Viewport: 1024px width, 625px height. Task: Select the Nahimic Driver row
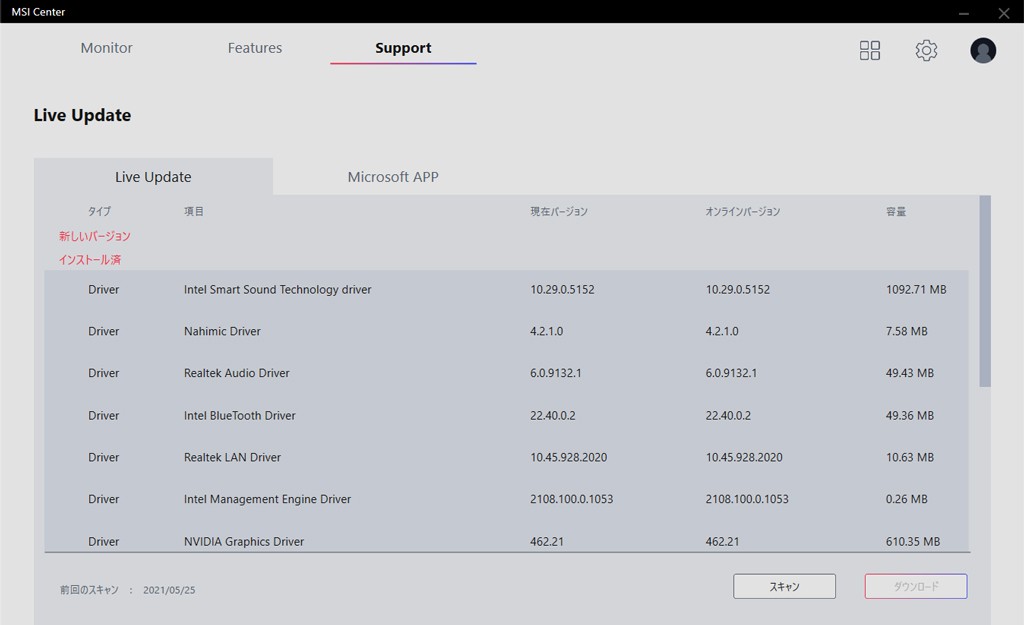222,332
